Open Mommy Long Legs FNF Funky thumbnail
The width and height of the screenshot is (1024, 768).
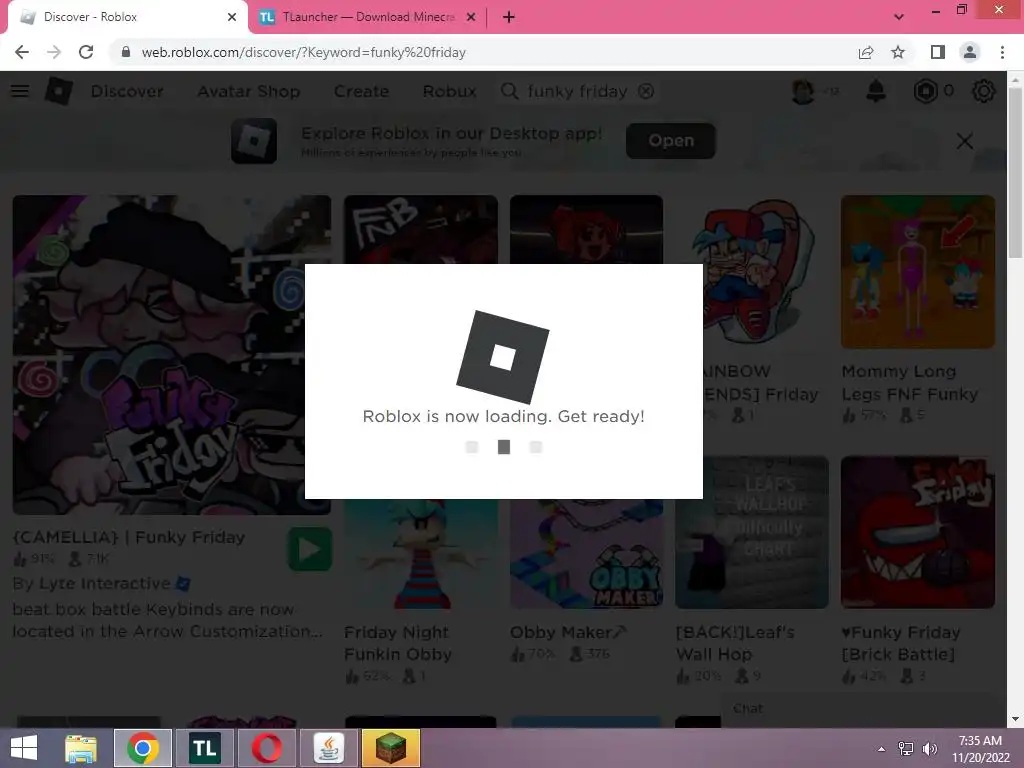tap(918, 271)
